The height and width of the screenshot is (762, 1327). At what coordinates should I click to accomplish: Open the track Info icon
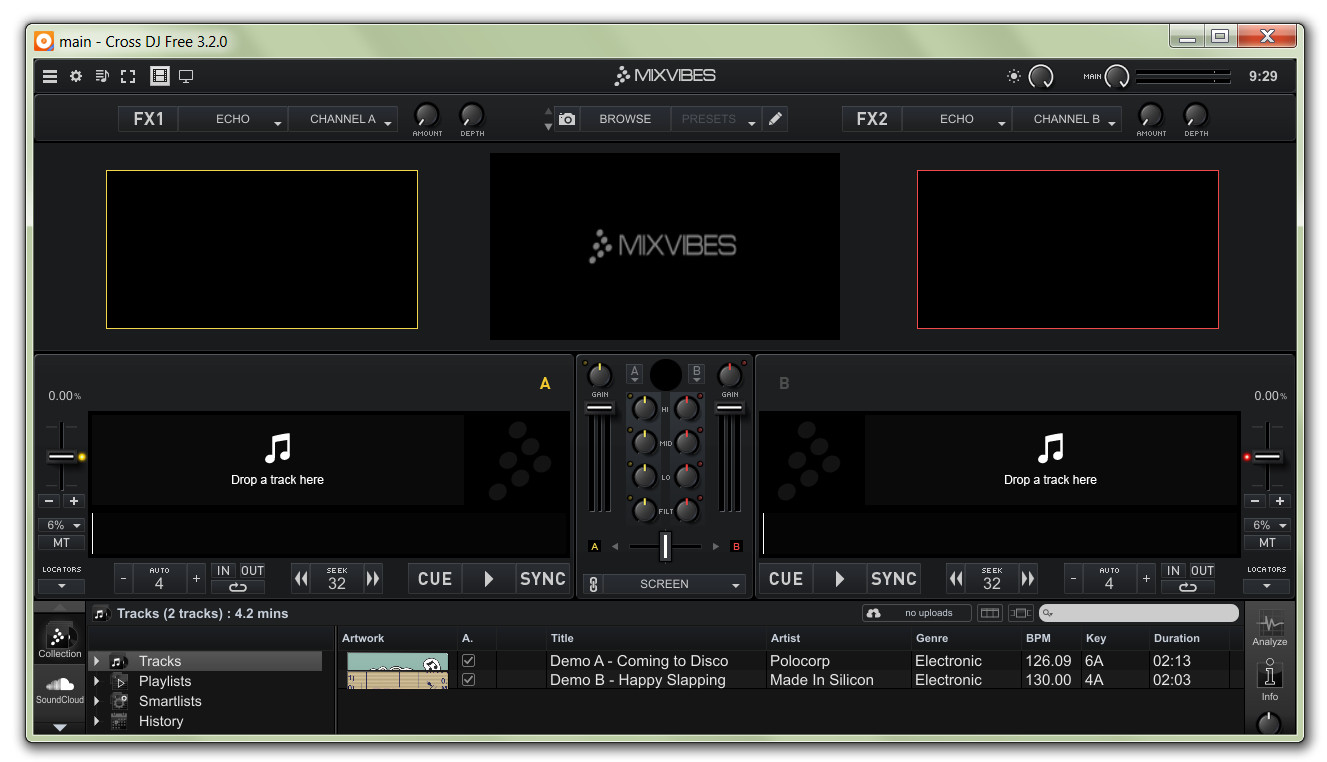click(1269, 679)
